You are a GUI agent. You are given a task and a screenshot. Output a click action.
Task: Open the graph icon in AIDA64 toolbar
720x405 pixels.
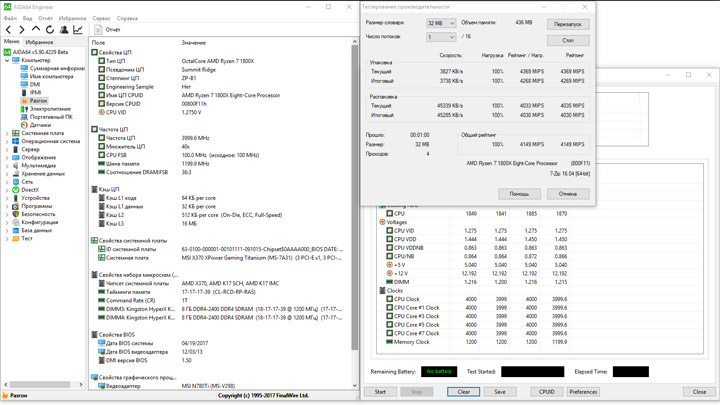coord(78,30)
